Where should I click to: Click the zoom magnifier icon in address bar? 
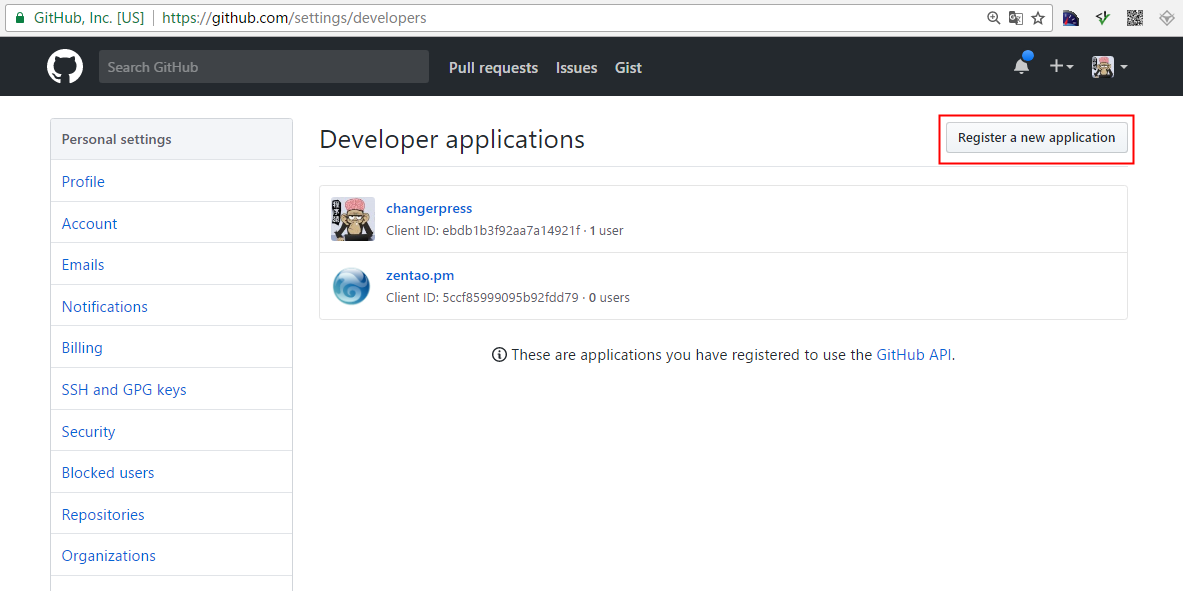(x=993, y=18)
